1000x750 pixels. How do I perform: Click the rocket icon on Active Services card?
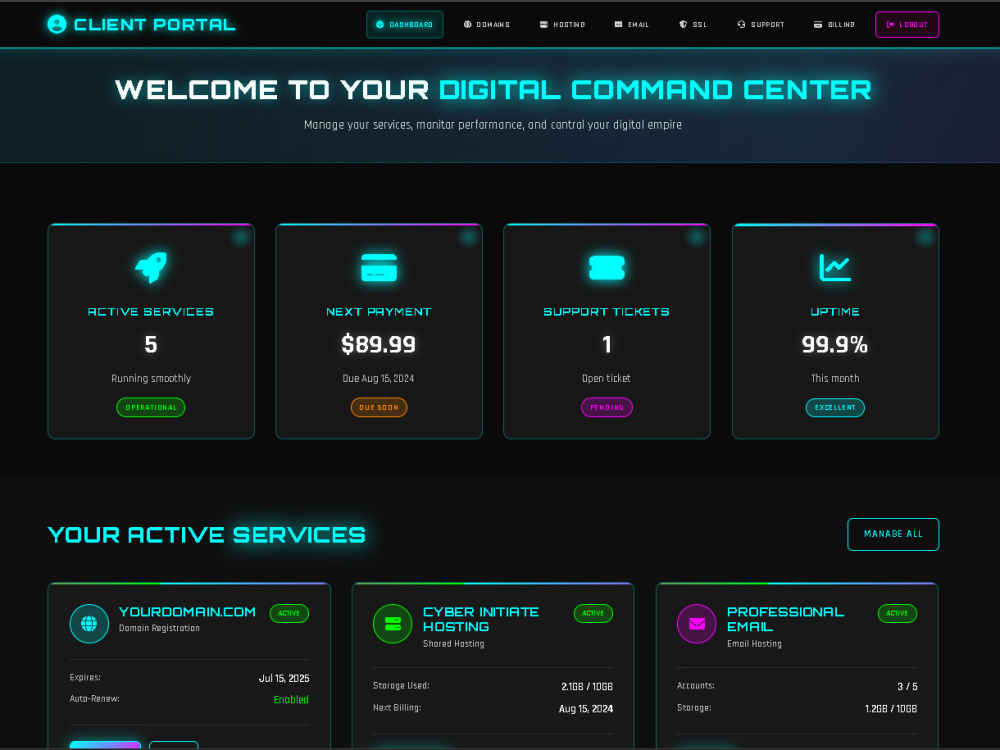151,267
